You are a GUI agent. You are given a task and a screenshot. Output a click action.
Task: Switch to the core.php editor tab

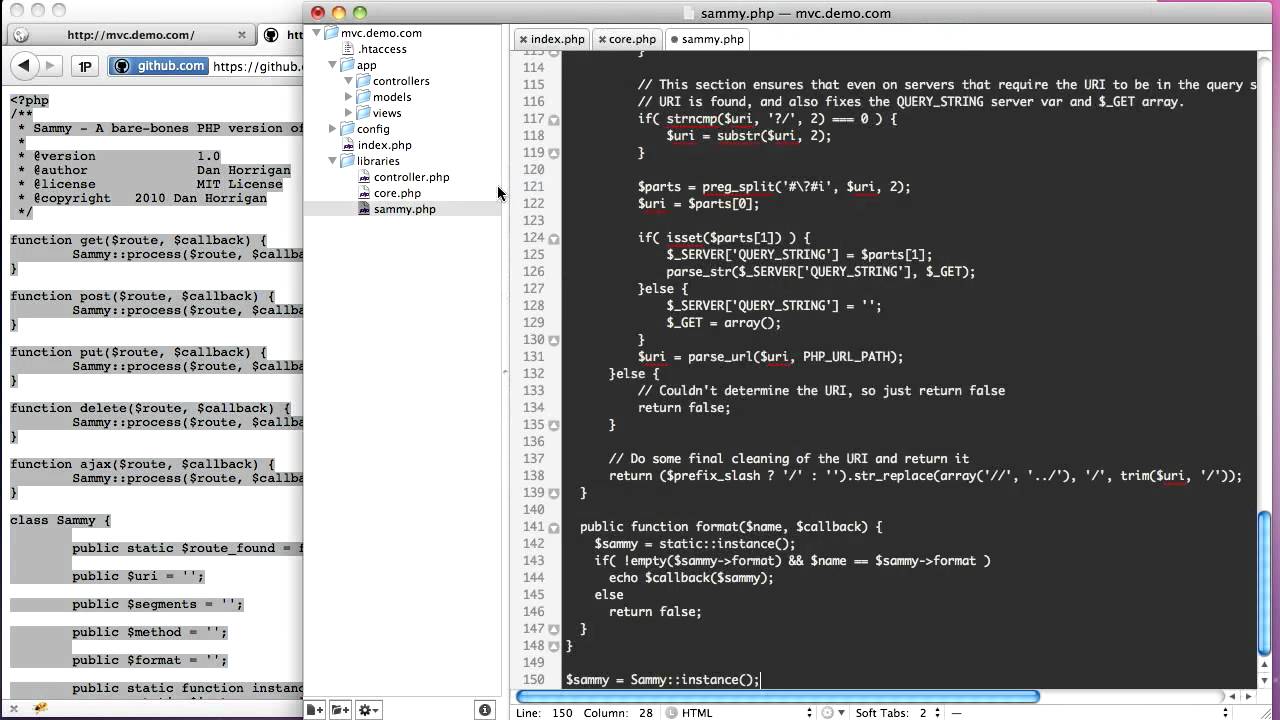pyautogui.click(x=632, y=39)
